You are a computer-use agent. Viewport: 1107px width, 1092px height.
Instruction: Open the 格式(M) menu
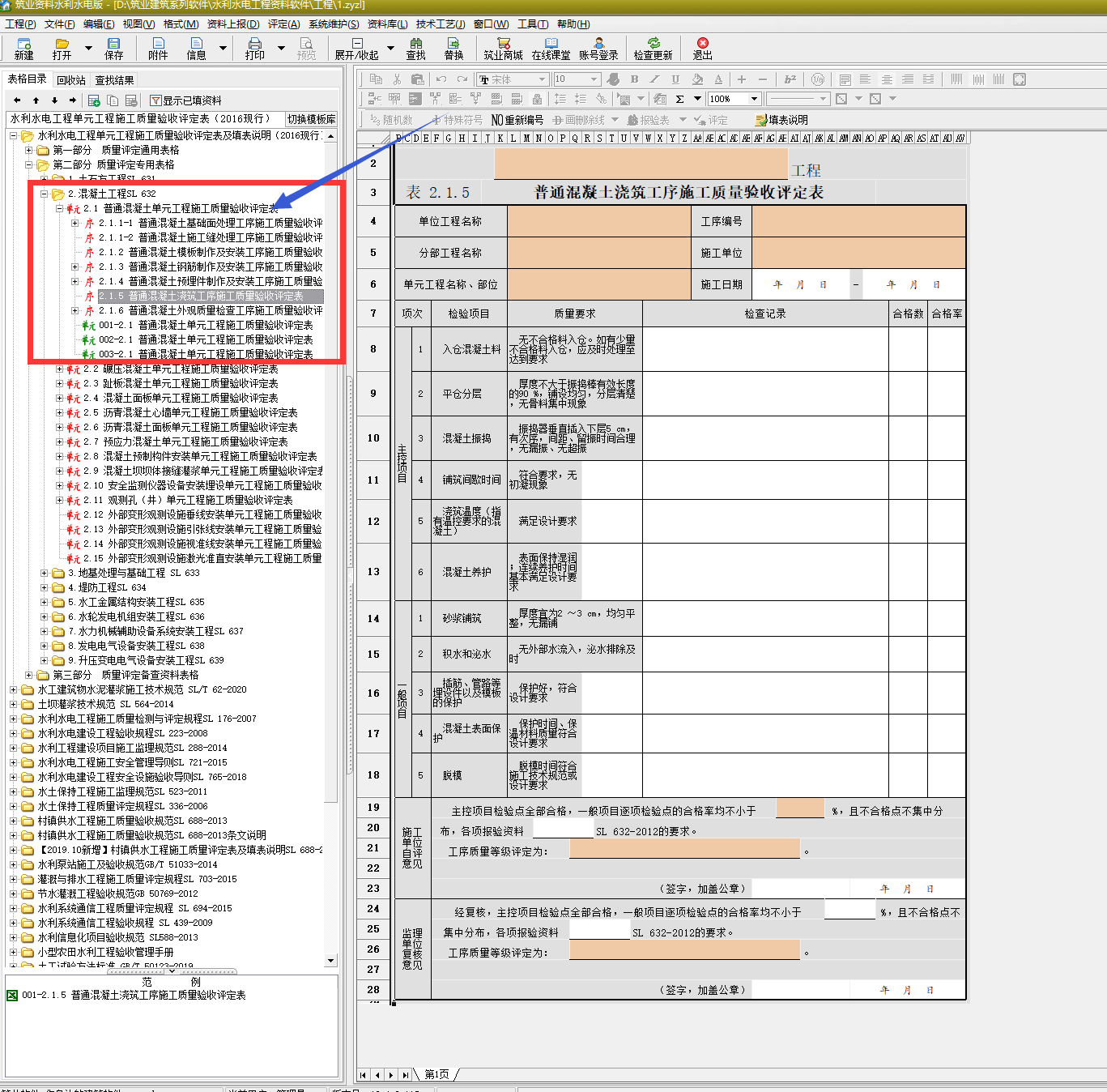tap(181, 24)
